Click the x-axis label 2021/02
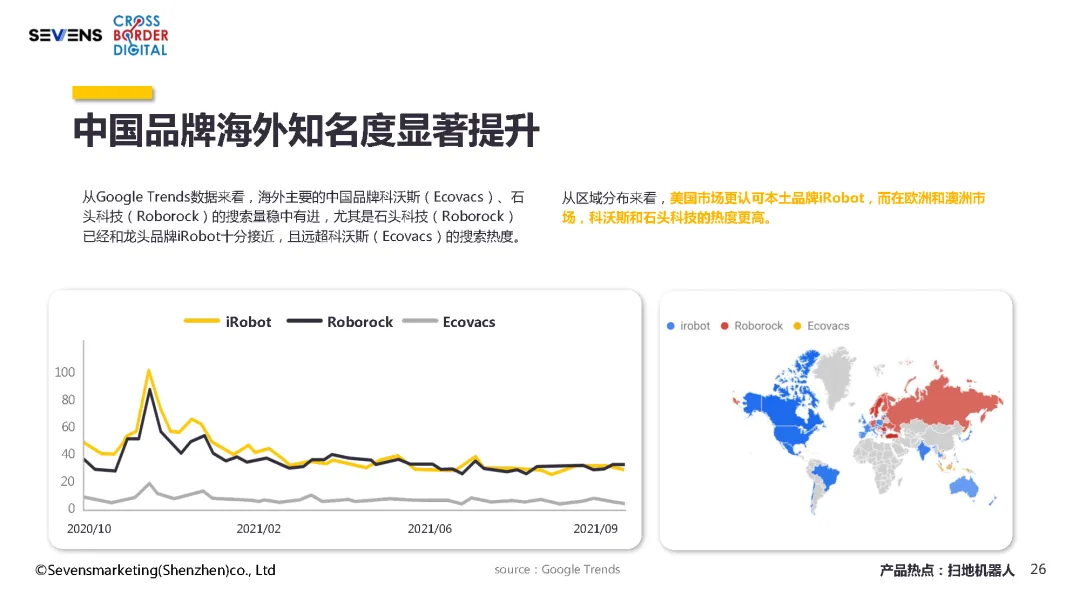 pyautogui.click(x=259, y=529)
